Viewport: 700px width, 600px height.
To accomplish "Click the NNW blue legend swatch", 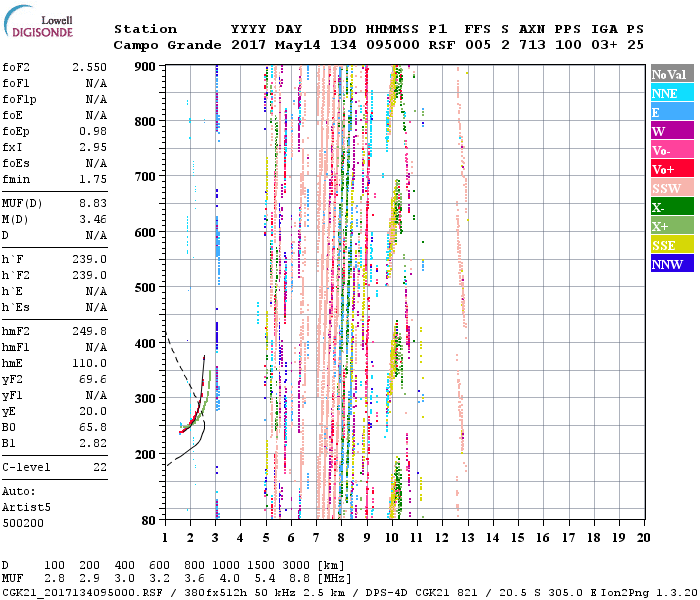I will click(670, 264).
